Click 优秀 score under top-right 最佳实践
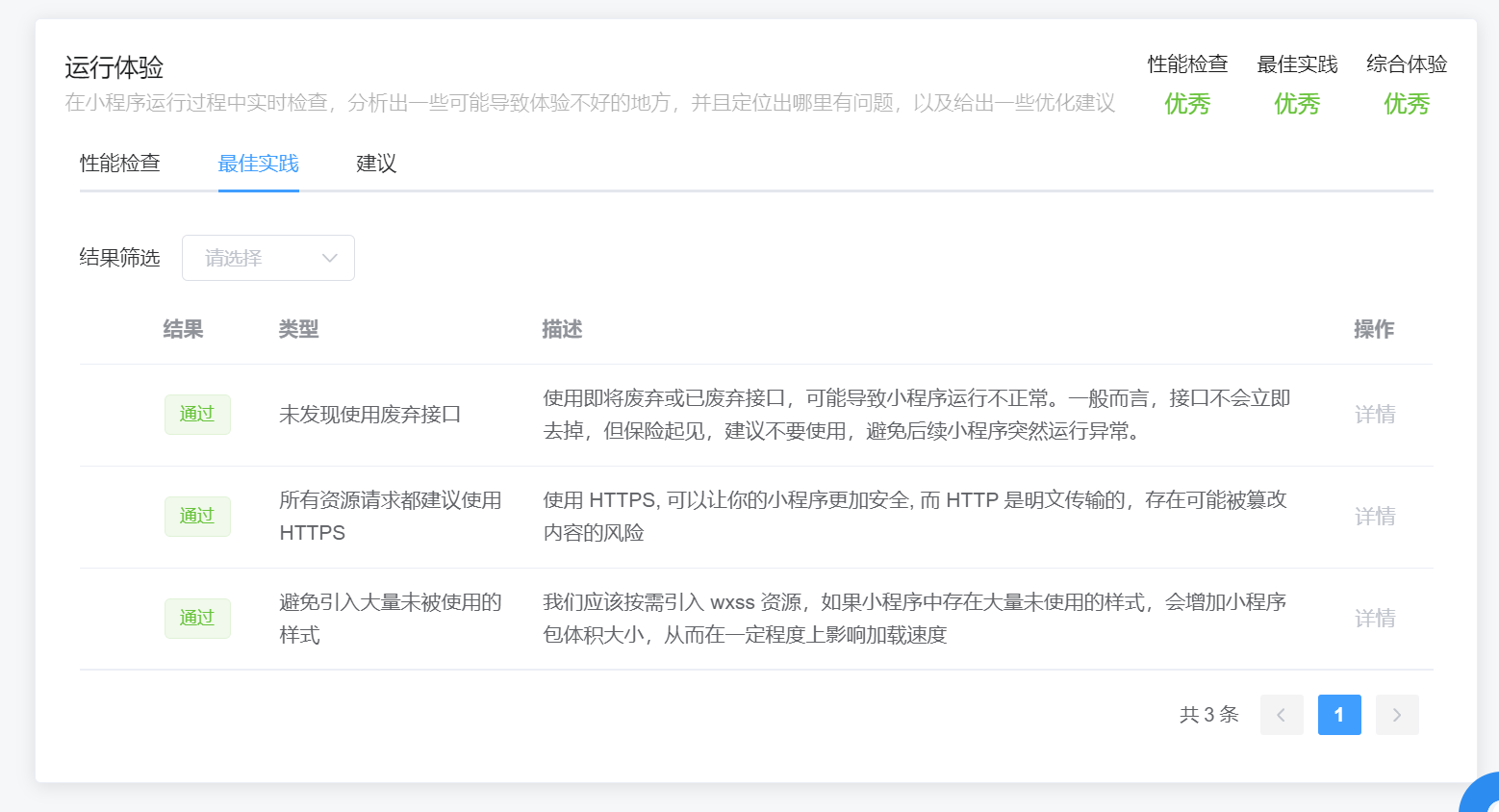This screenshot has width=1499, height=812. coord(1297,104)
